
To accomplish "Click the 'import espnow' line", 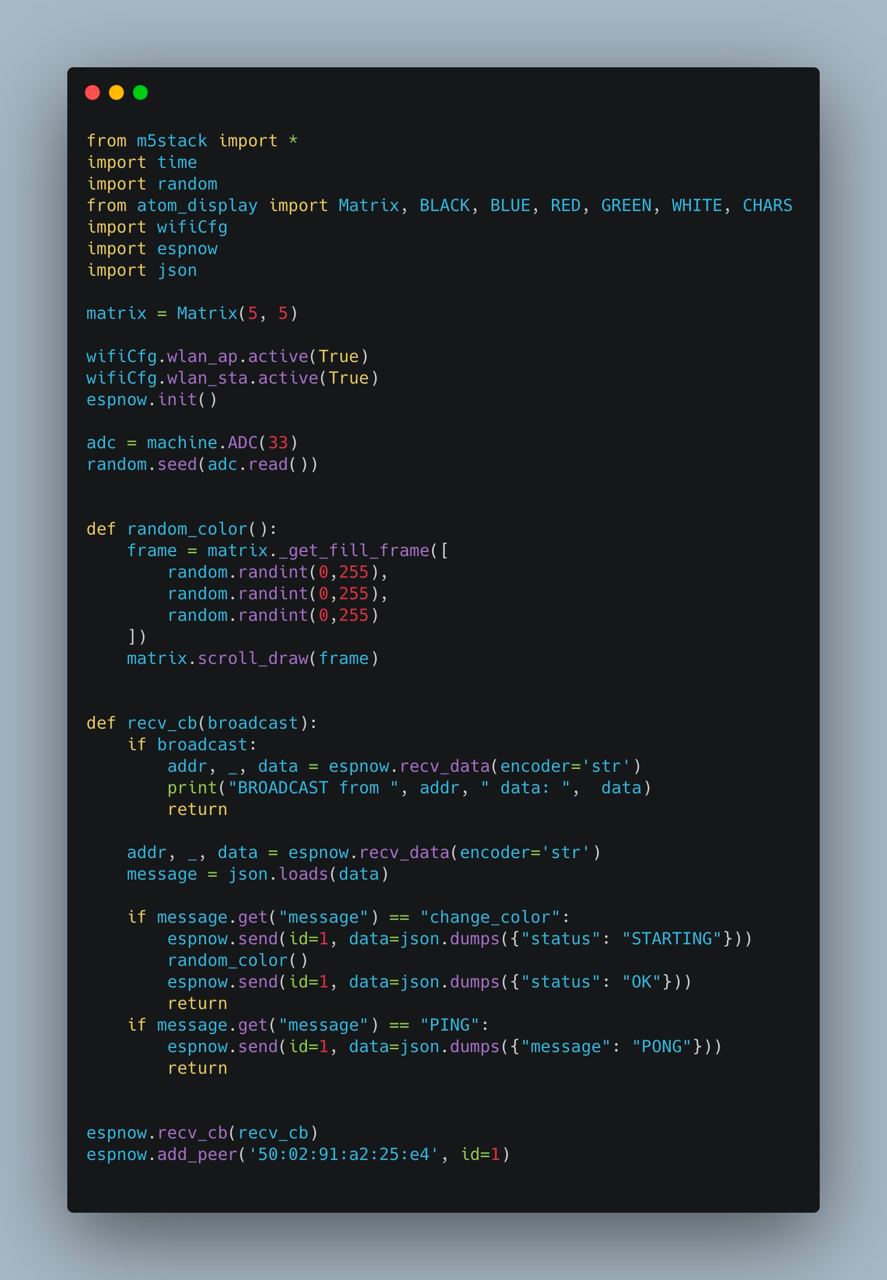I will tap(152, 249).
